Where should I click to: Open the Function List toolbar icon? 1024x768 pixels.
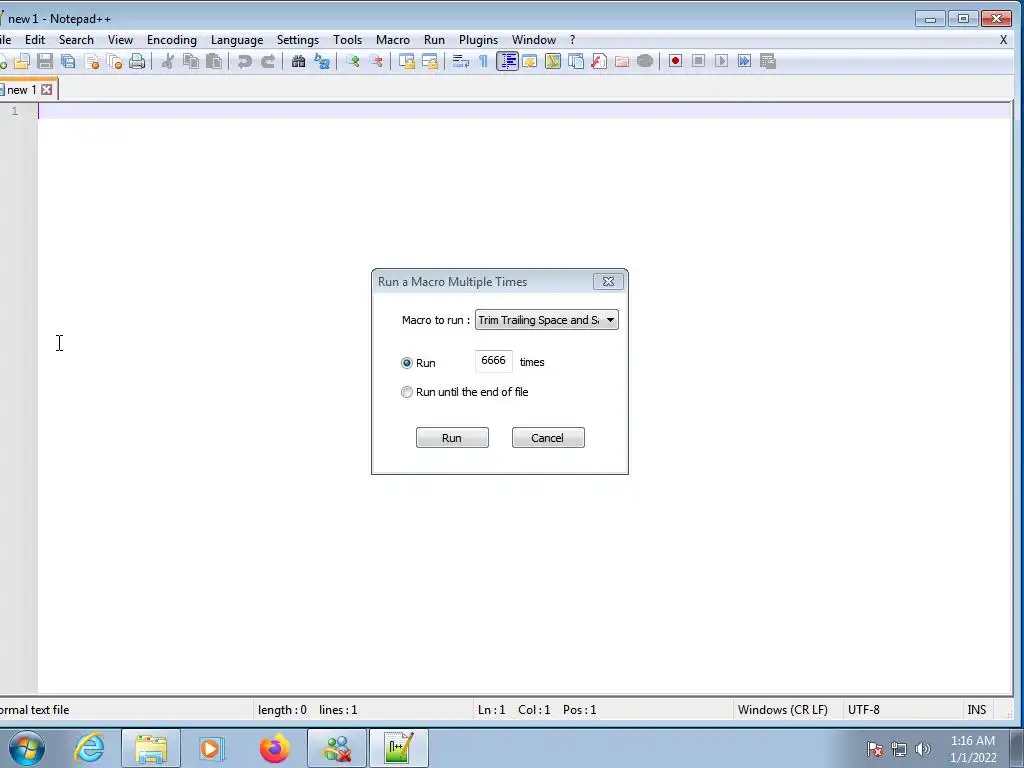click(x=599, y=61)
